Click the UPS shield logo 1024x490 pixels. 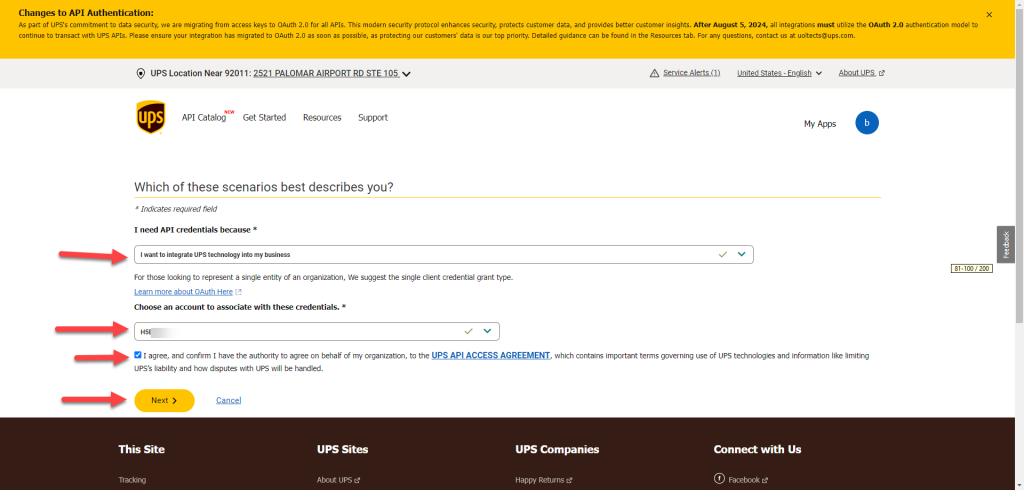pos(150,118)
